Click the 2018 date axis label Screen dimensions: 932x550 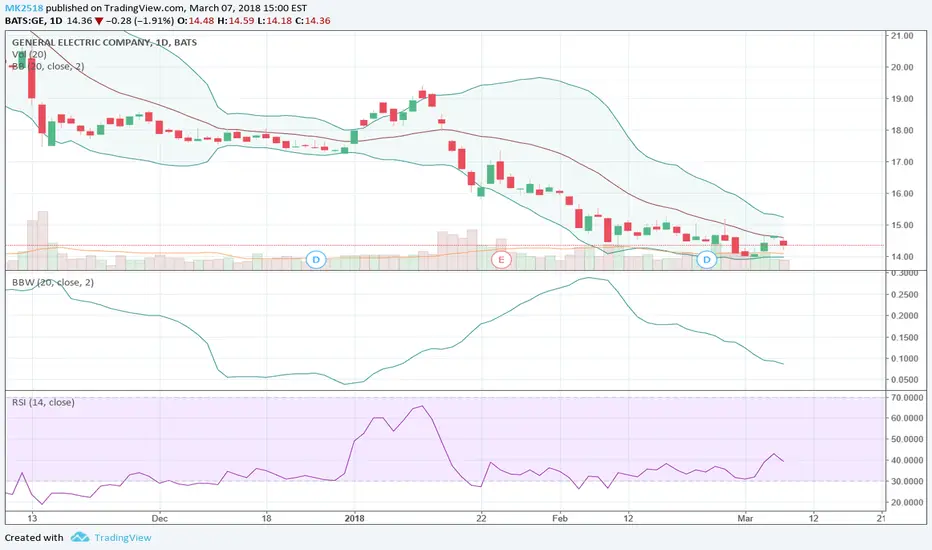coord(355,518)
